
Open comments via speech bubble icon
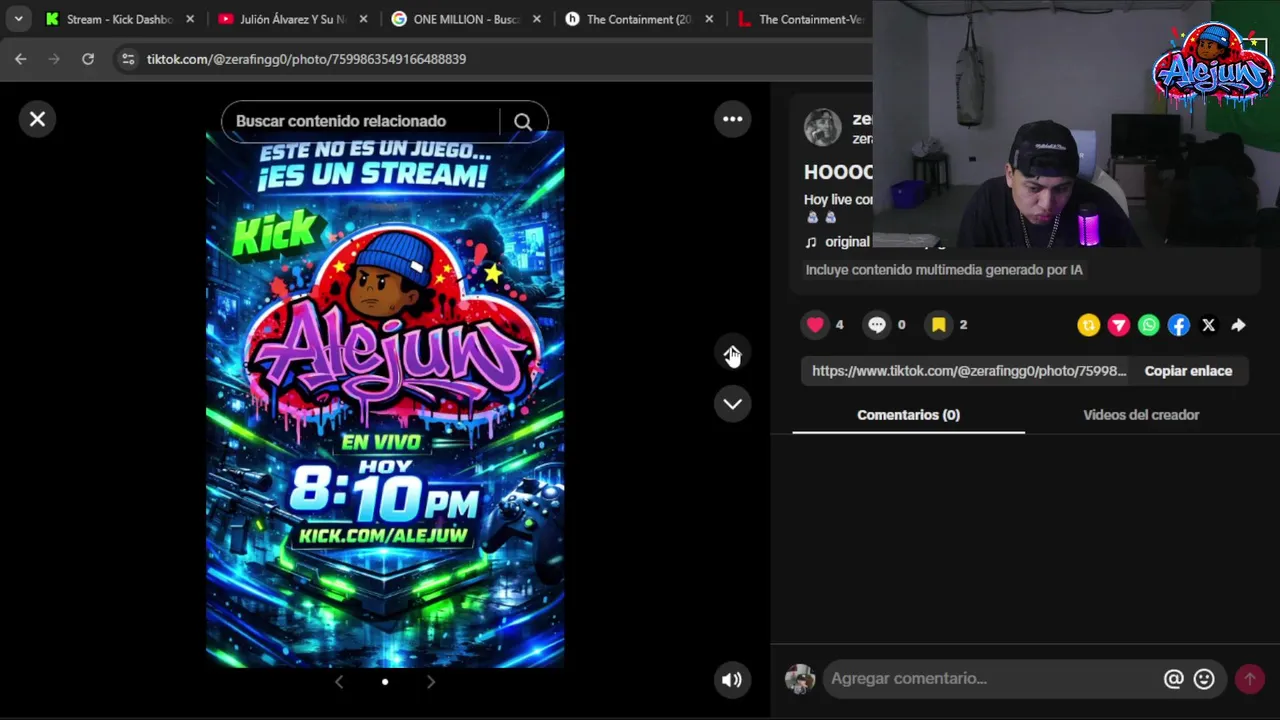pyautogui.click(x=877, y=324)
